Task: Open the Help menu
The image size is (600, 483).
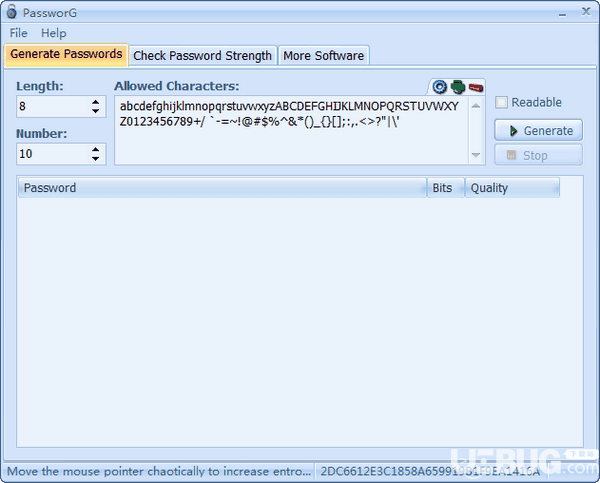Action: (54, 33)
